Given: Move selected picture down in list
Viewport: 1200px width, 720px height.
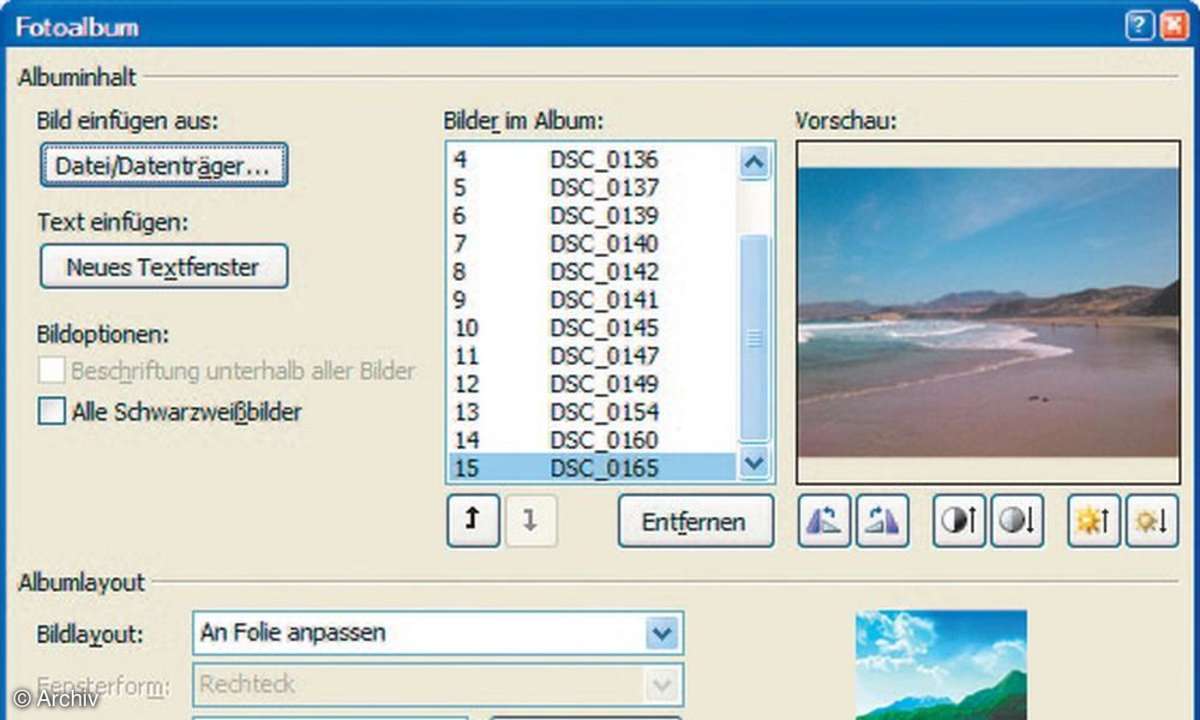Looking at the screenshot, I should coord(531,520).
